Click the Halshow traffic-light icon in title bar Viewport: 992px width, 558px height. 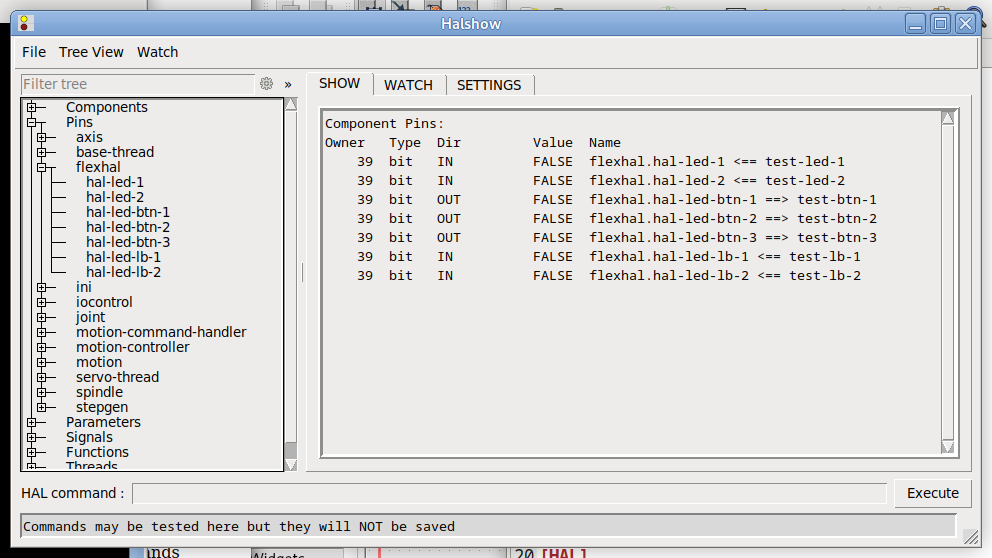(x=25, y=23)
